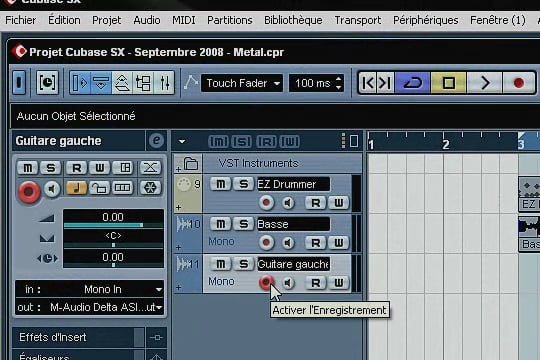The image size is (540, 360).
Task: Mute track in Inspector M button
Action: click(x=28, y=168)
